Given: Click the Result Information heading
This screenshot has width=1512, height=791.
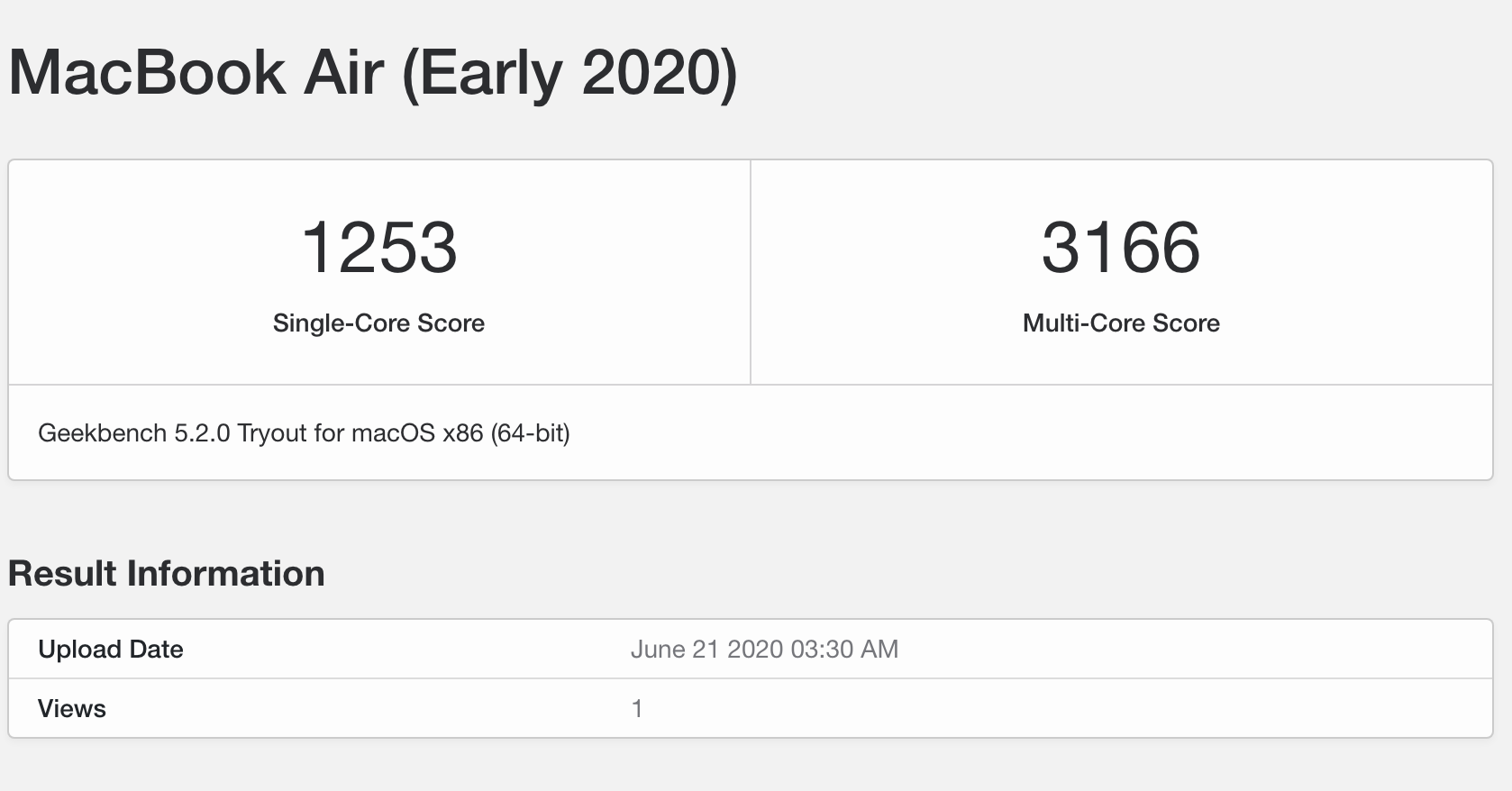Looking at the screenshot, I should coord(167,574).
